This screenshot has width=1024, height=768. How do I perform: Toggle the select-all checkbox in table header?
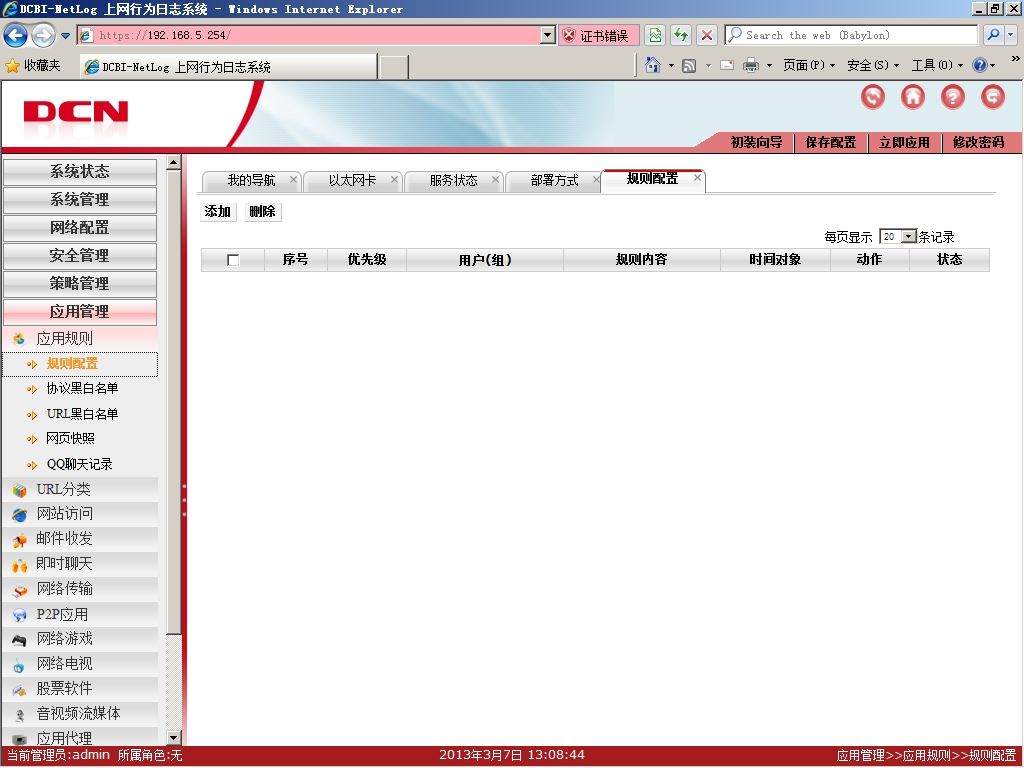pyautogui.click(x=232, y=260)
